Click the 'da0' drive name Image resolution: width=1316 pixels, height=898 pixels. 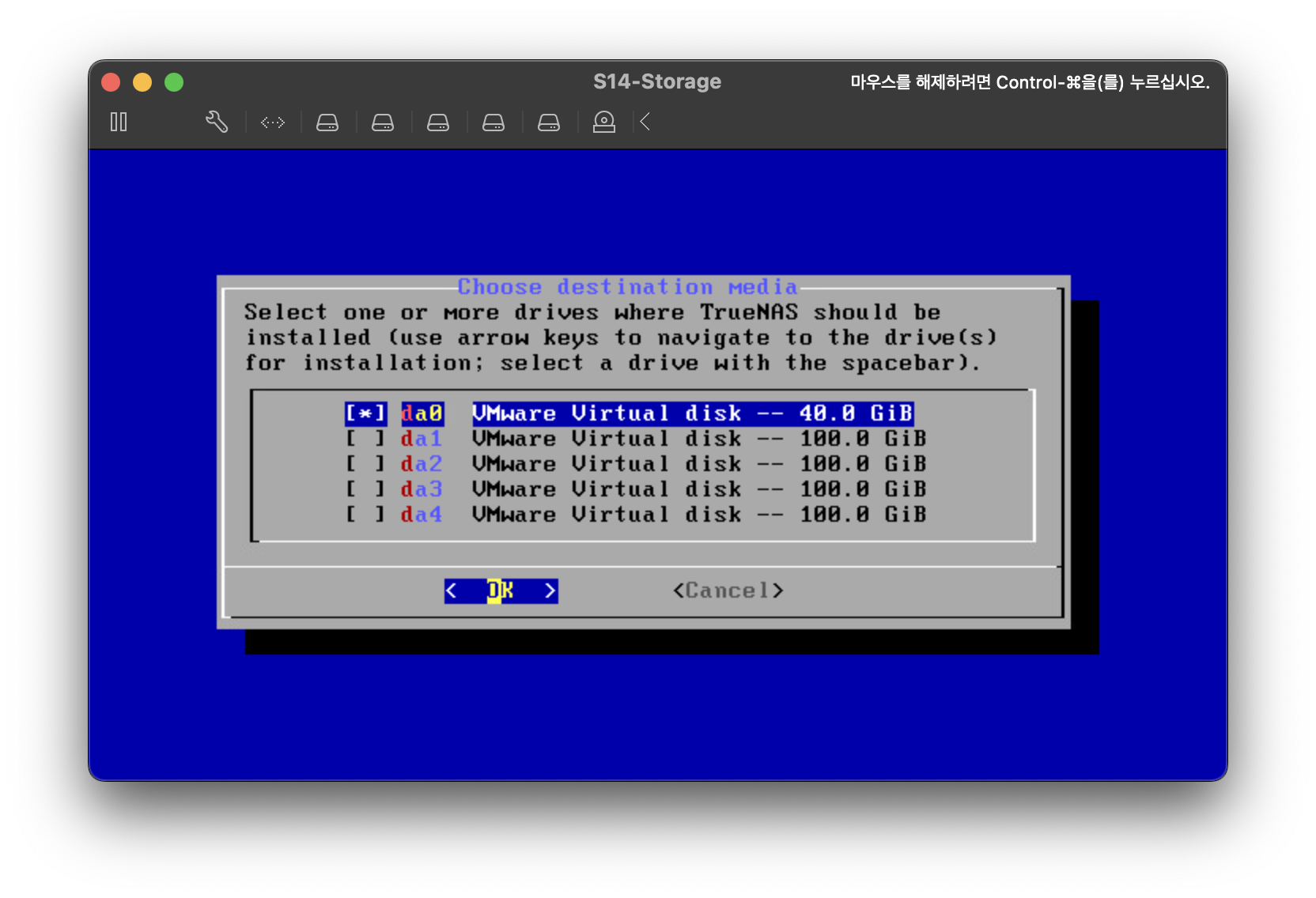click(422, 413)
